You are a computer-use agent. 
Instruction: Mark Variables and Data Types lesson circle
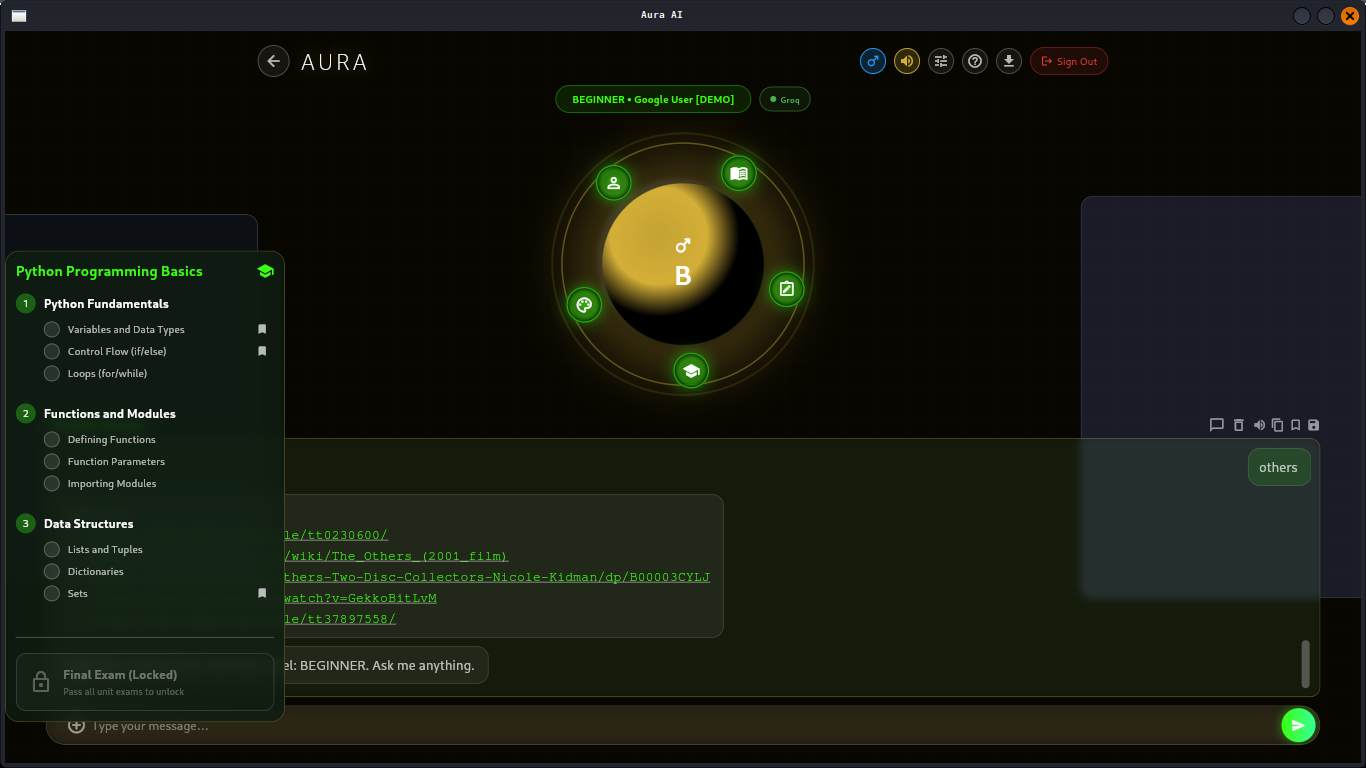pyautogui.click(x=52, y=329)
